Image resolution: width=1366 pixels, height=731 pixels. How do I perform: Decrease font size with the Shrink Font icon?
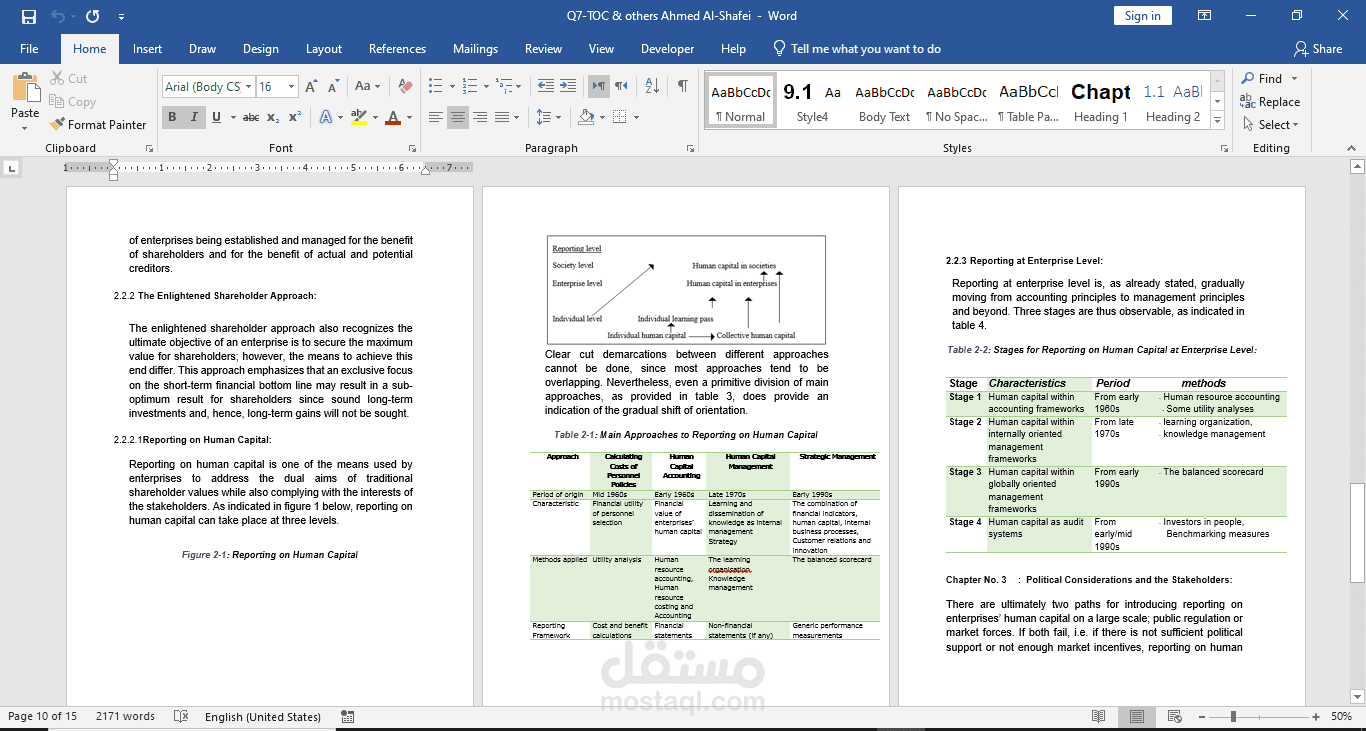click(335, 87)
